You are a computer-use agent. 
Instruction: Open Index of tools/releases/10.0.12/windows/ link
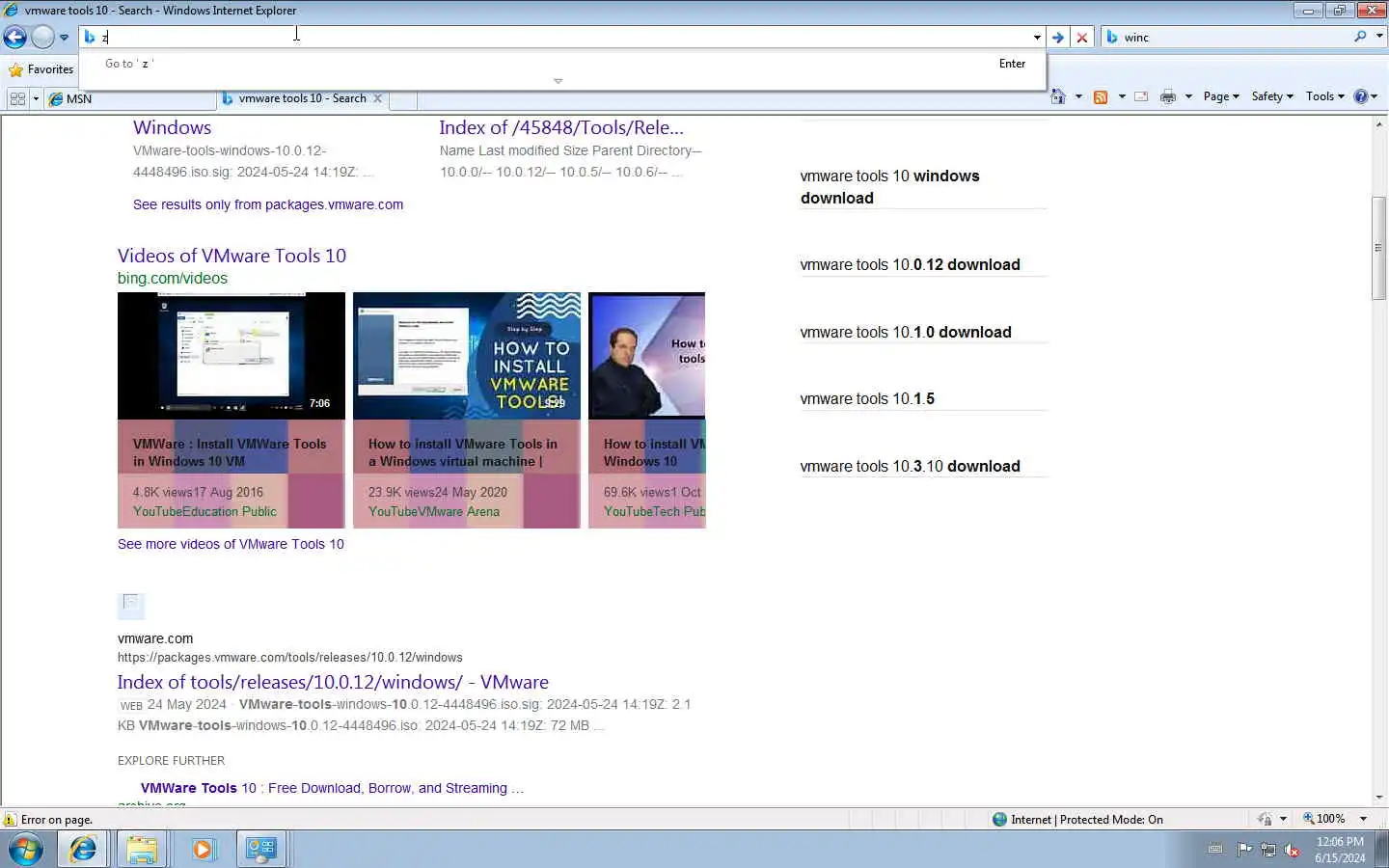(333, 682)
